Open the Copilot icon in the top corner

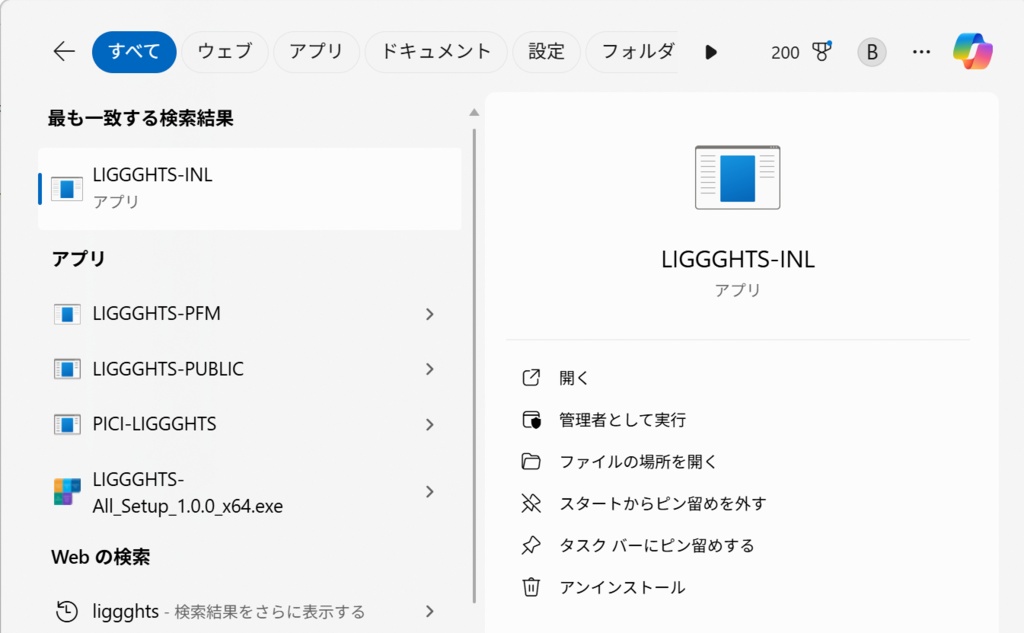(971, 51)
